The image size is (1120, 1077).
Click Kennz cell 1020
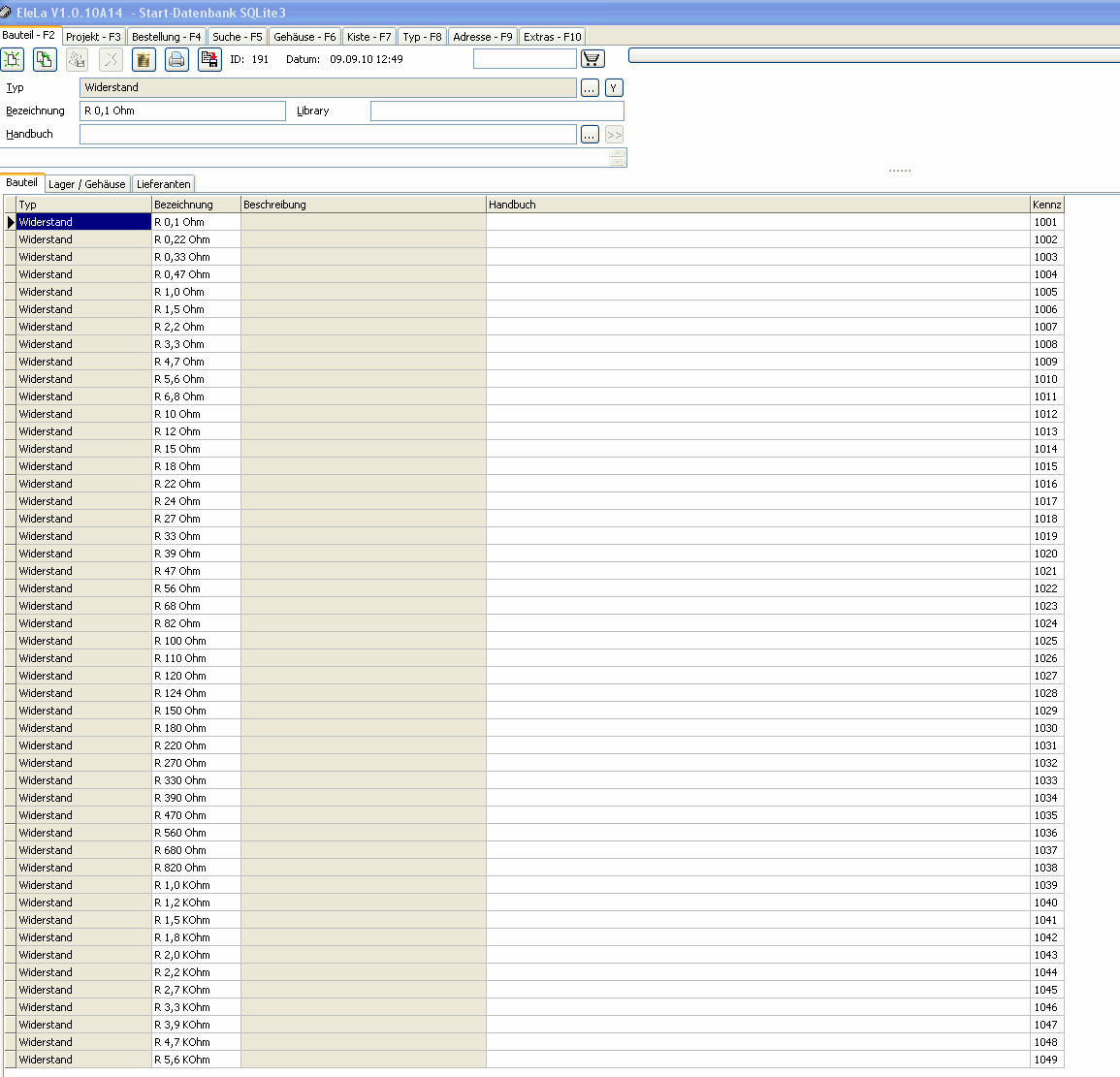[1047, 554]
